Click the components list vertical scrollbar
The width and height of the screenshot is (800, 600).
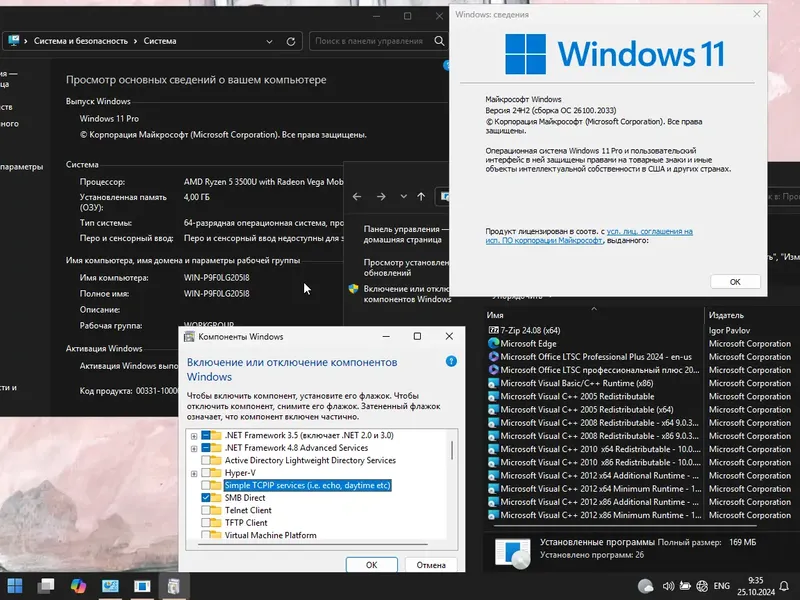click(452, 450)
